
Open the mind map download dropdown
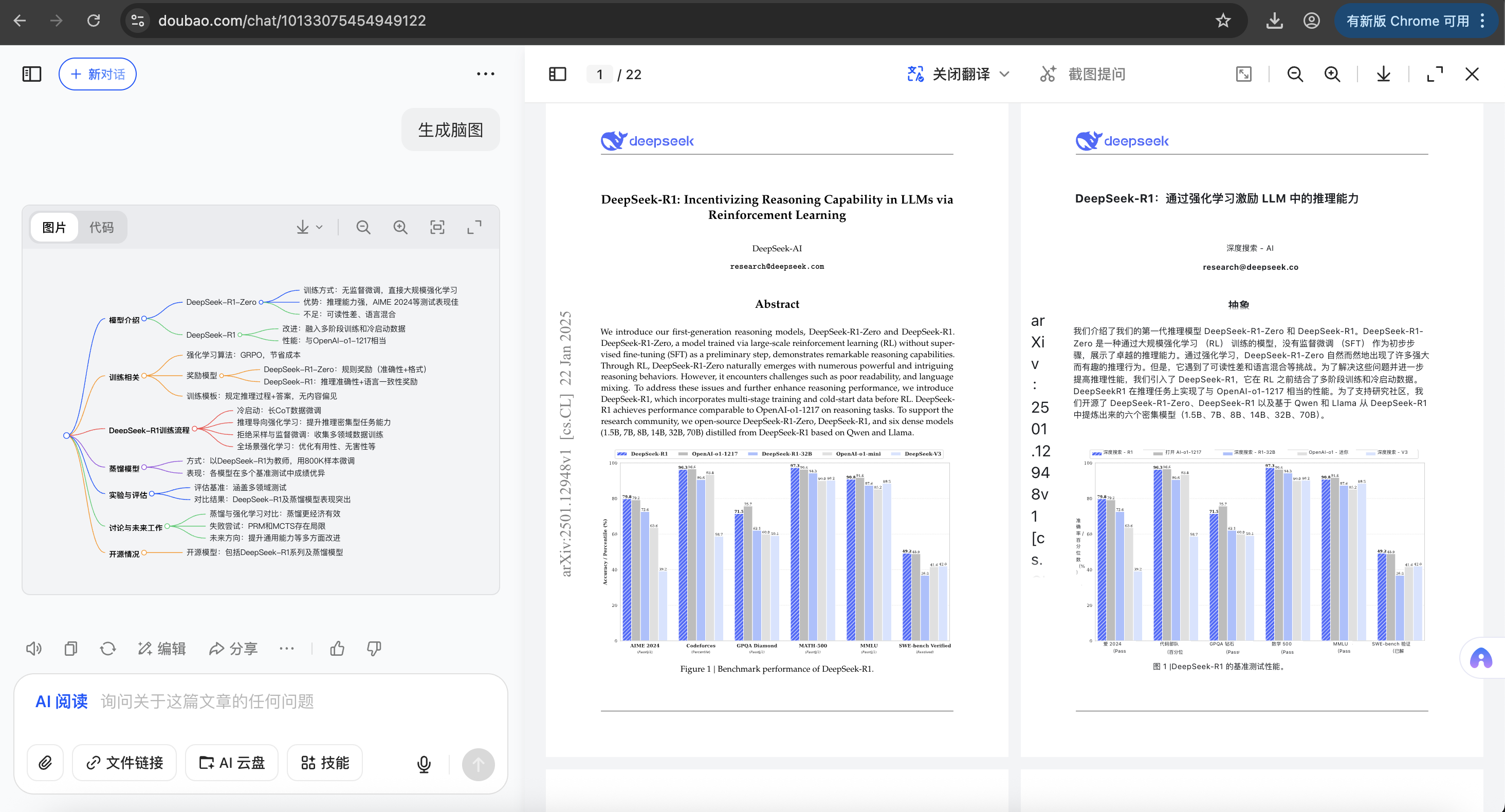(309, 227)
